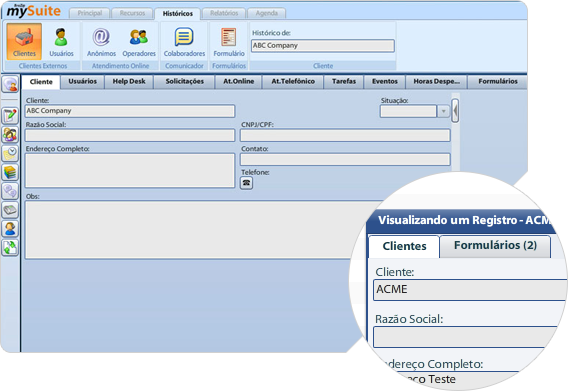
Task: Click the Atendimento Online group label
Action: 120,66
